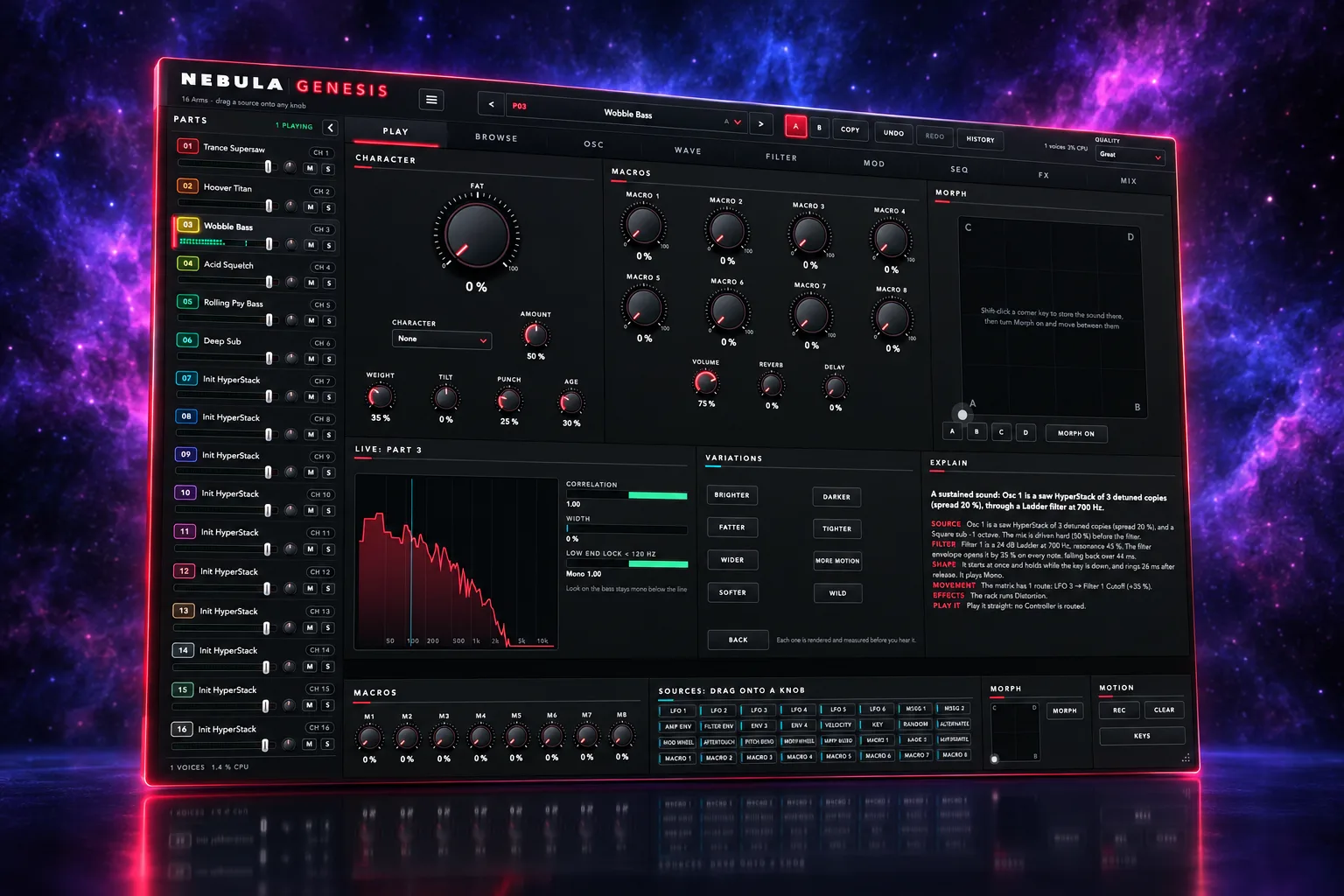The height and width of the screenshot is (896, 1344).
Task: Switch to the Filter tab
Action: pos(781,157)
